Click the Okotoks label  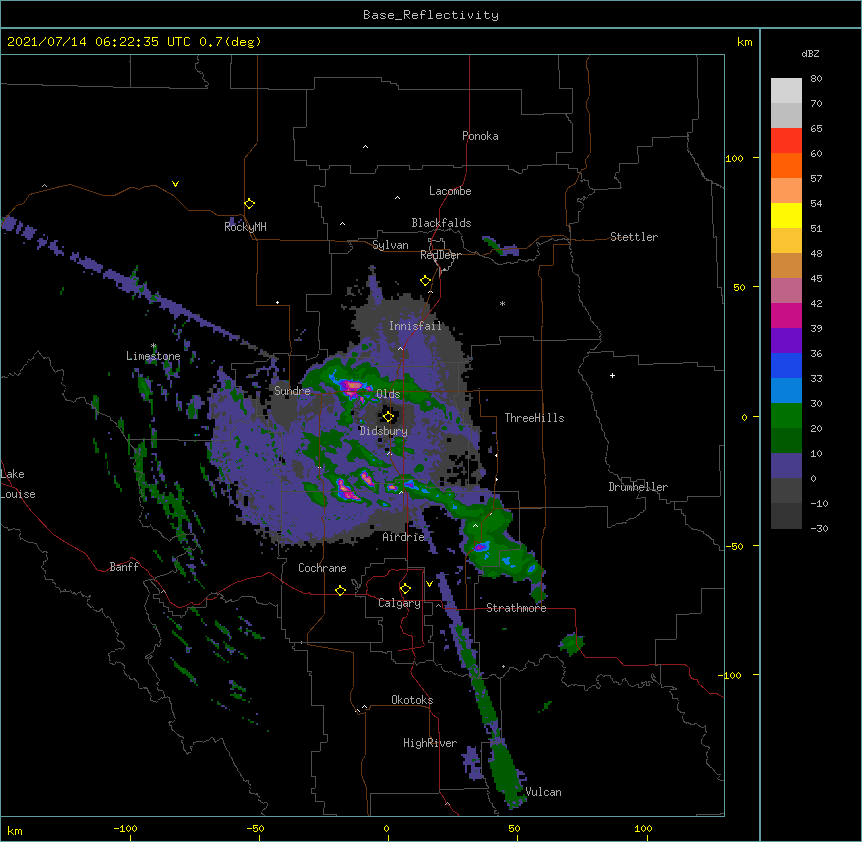click(x=412, y=700)
